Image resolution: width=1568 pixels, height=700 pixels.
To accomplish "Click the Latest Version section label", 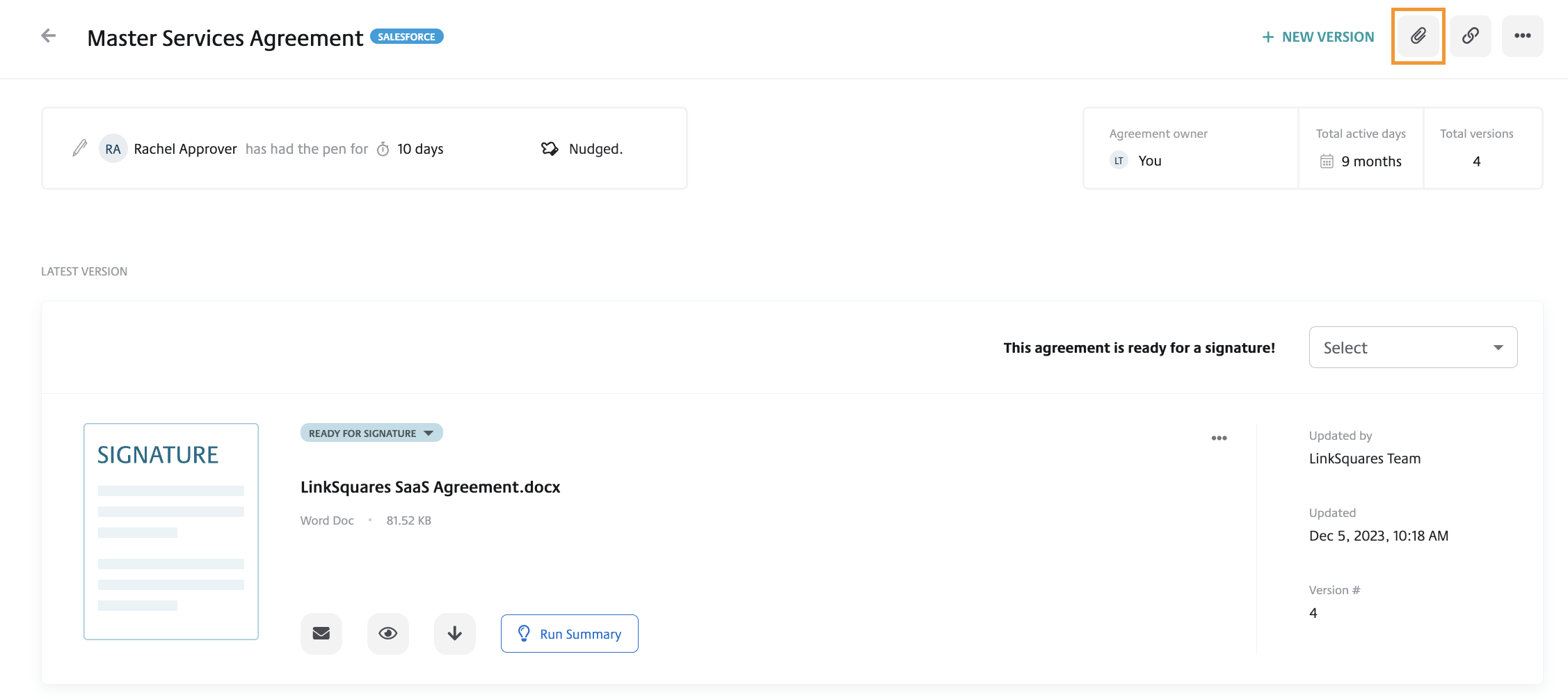I will [84, 271].
